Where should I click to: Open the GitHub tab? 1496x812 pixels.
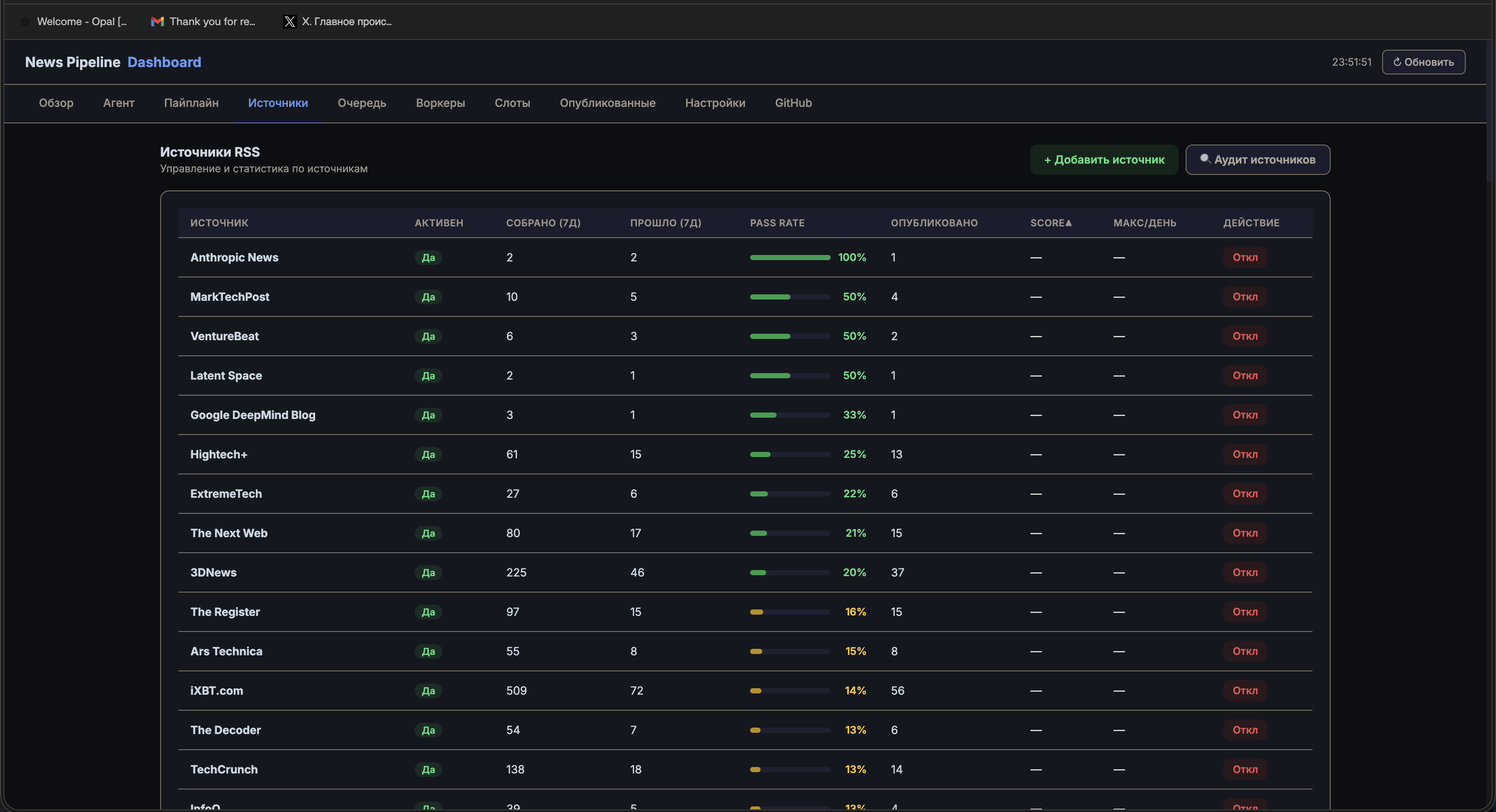[x=793, y=103]
